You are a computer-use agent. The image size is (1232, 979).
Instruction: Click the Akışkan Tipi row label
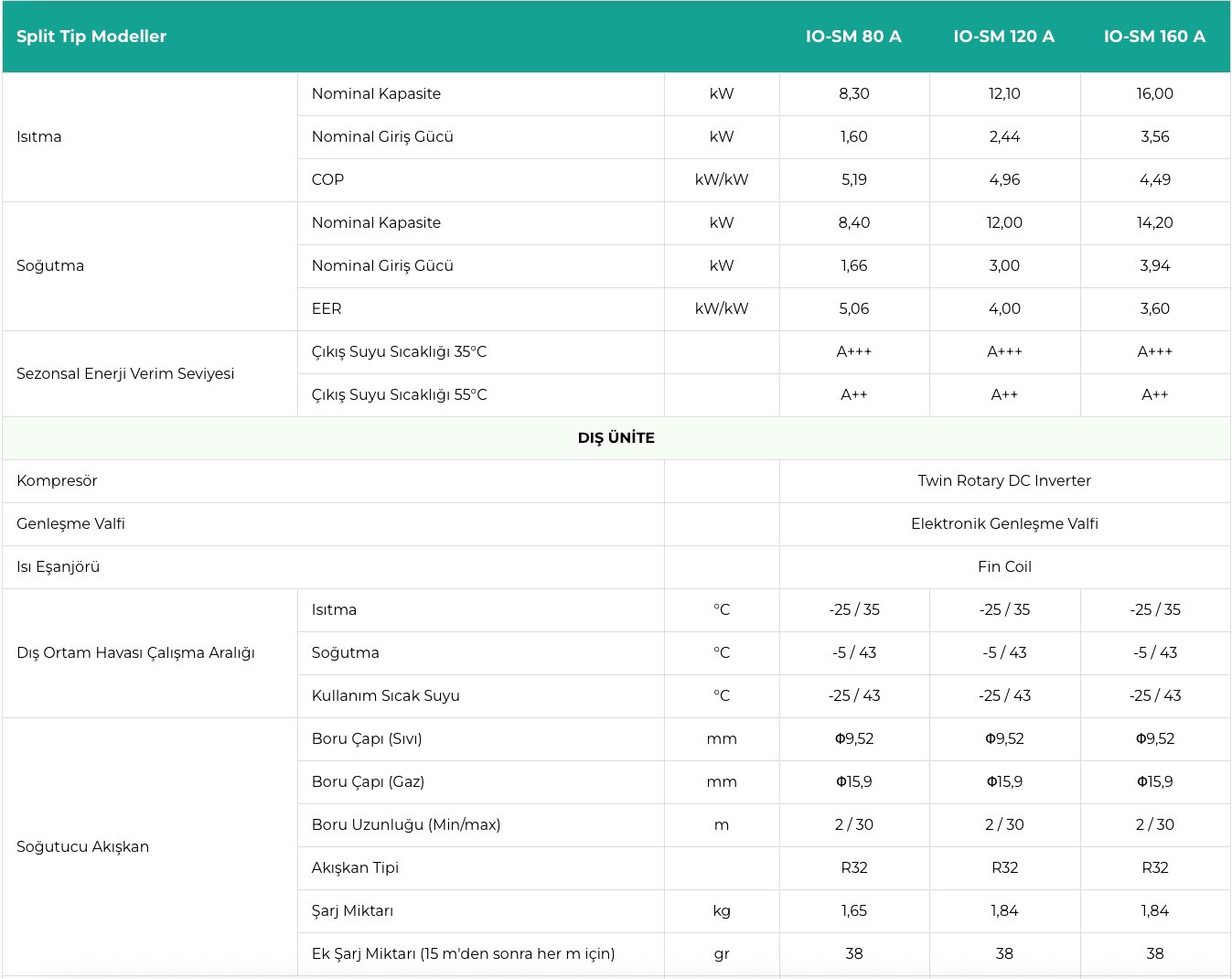355,868
